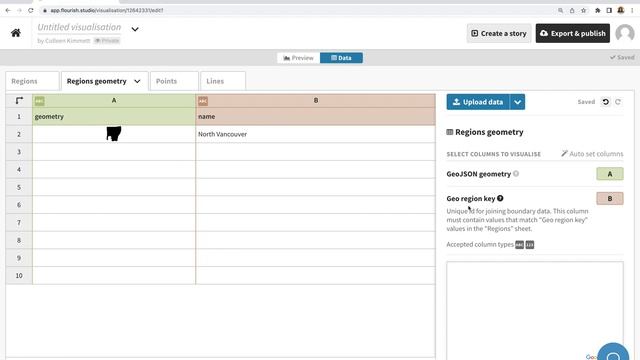Screen dimensions: 640x360
Task: Bookmark this page with the star icon
Action: click(584, 10)
